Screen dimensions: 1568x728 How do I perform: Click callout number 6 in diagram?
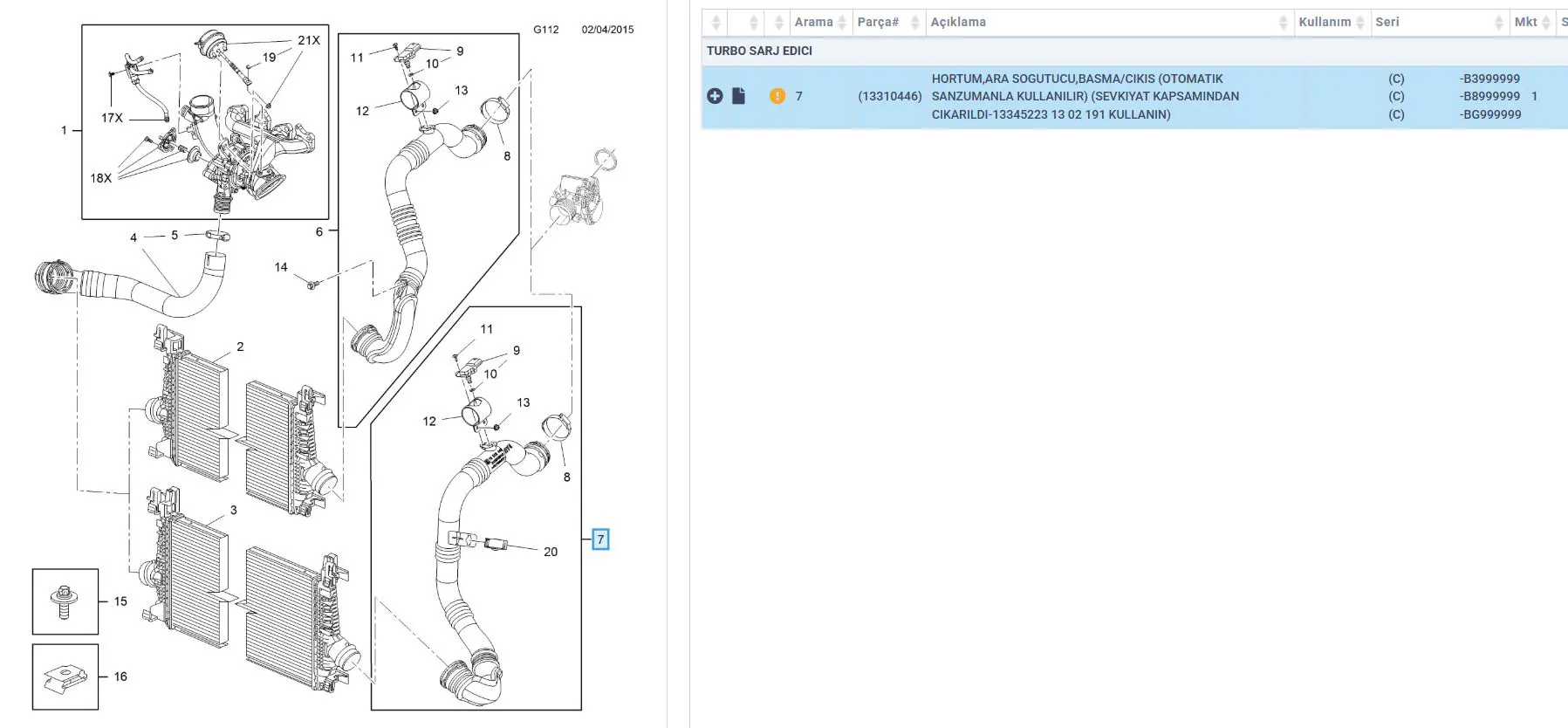[319, 231]
